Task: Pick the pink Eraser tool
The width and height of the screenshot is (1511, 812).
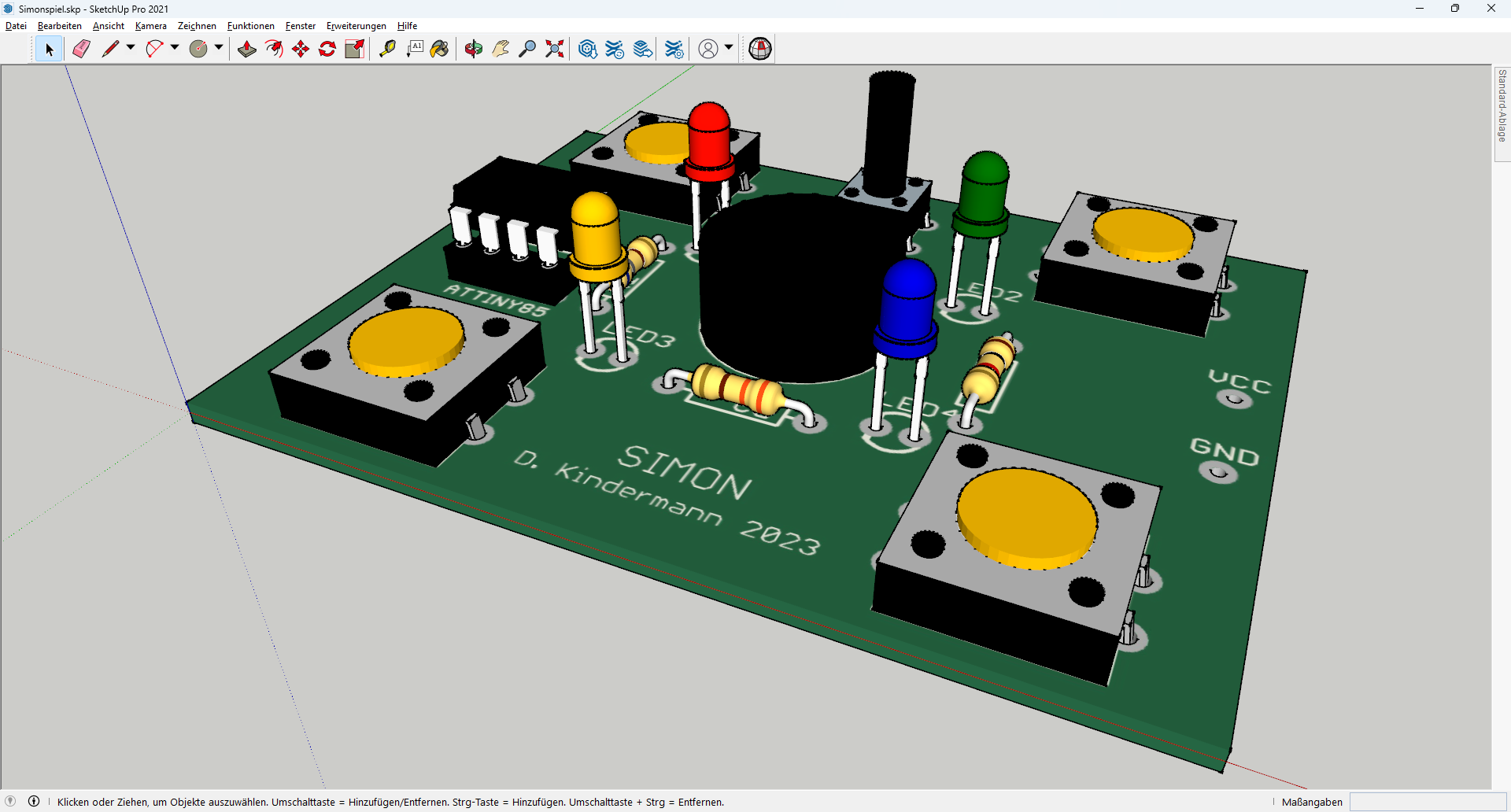Action: pos(81,50)
